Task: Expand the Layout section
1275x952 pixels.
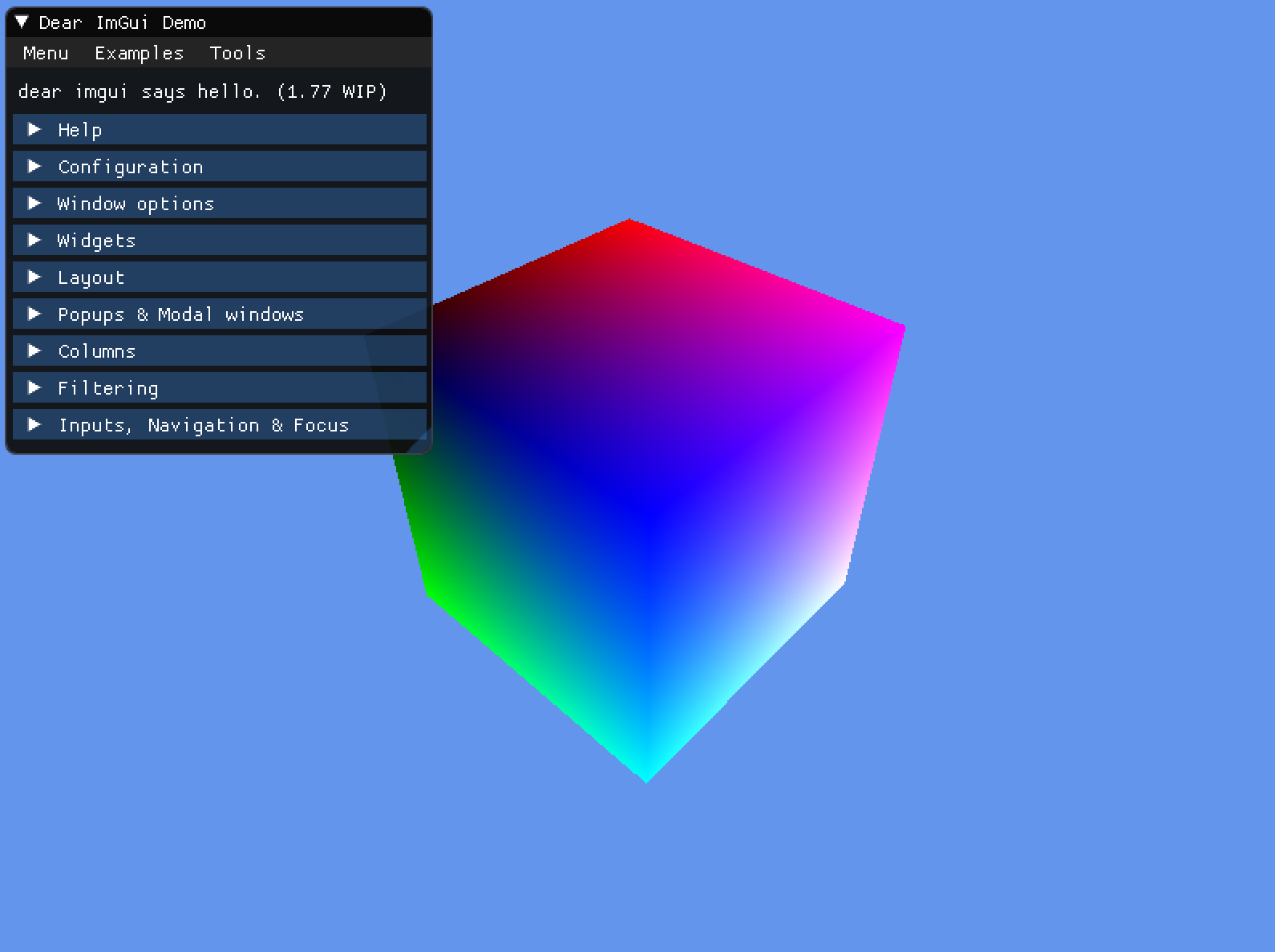Action: (220, 277)
